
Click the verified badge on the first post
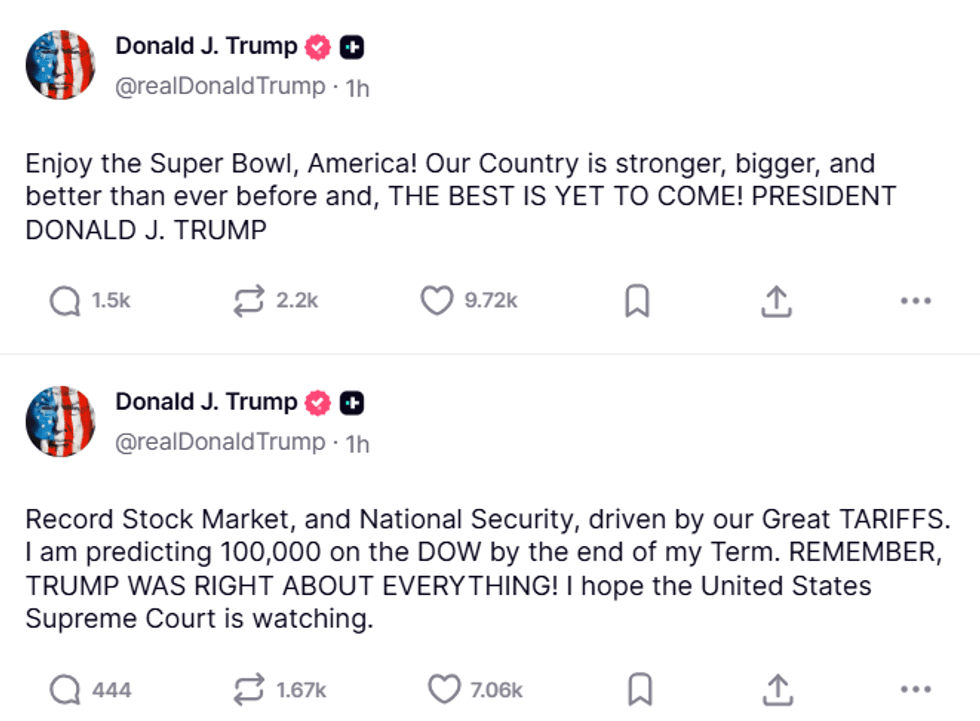coord(318,46)
